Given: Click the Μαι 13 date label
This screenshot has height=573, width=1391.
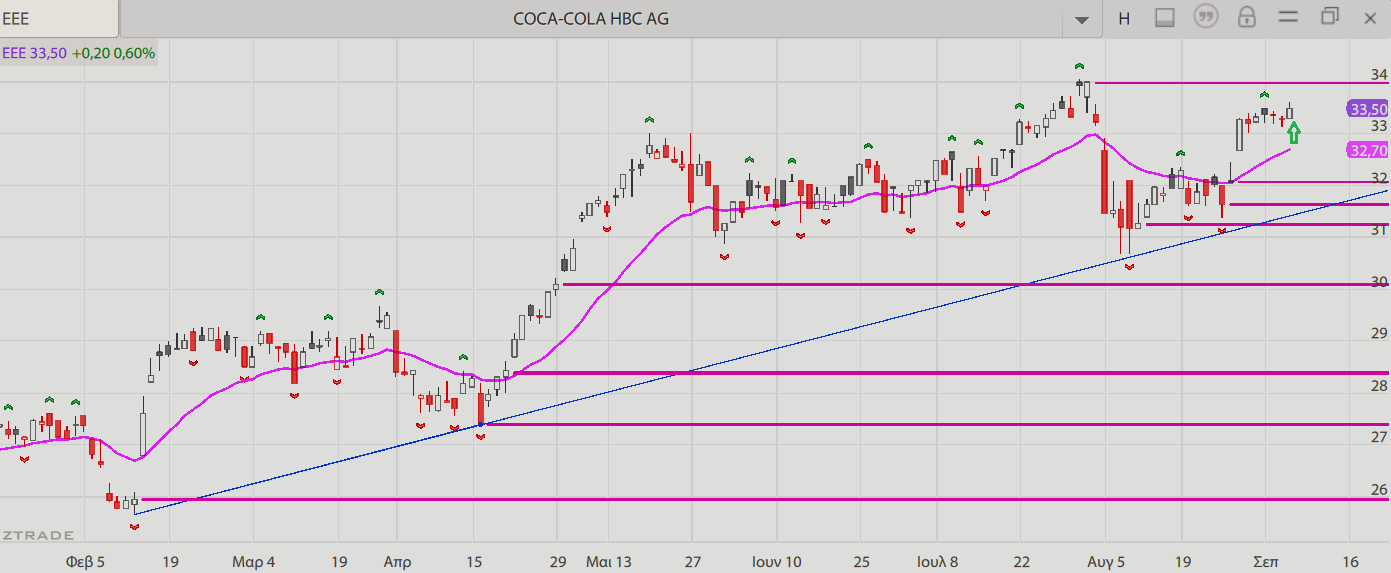Looking at the screenshot, I should [608, 562].
